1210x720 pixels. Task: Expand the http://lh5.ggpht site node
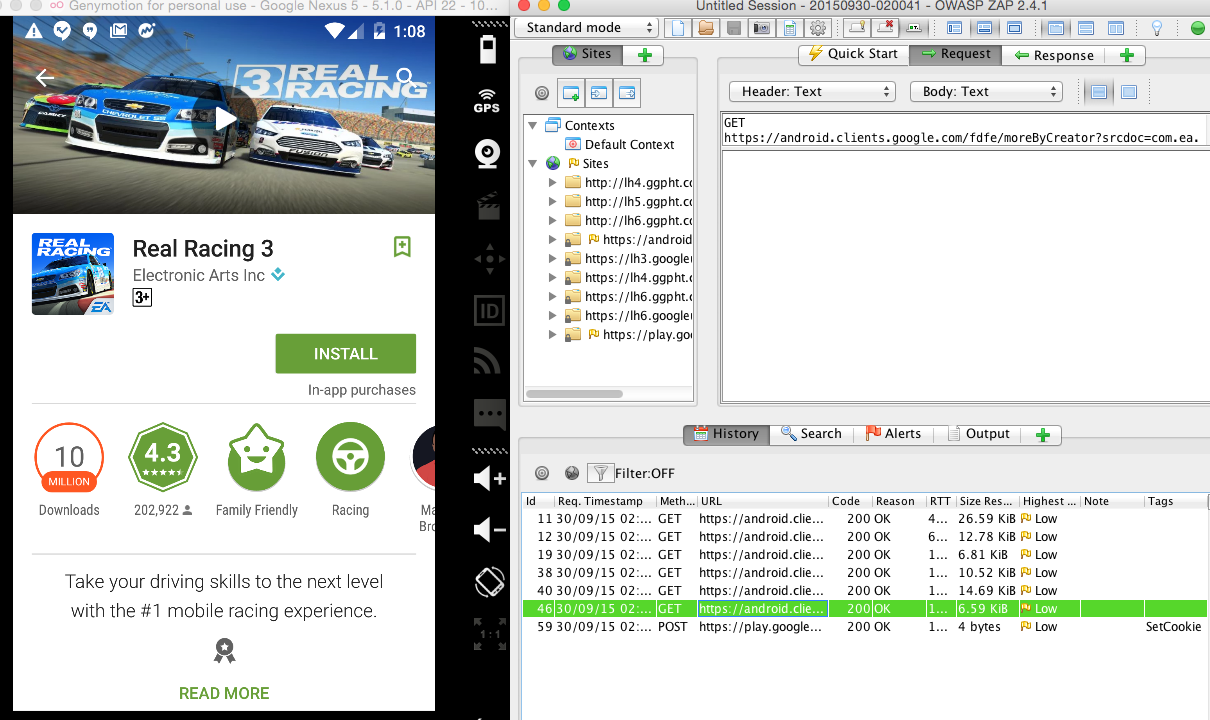[553, 202]
